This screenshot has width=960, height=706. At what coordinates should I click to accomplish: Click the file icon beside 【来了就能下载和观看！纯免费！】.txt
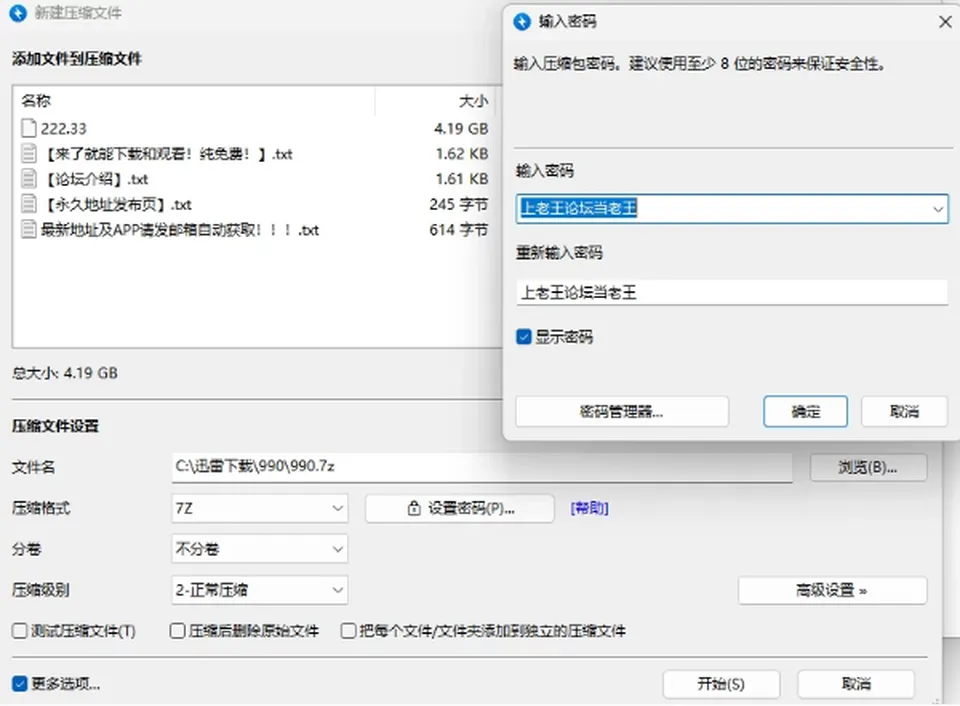click(29, 153)
